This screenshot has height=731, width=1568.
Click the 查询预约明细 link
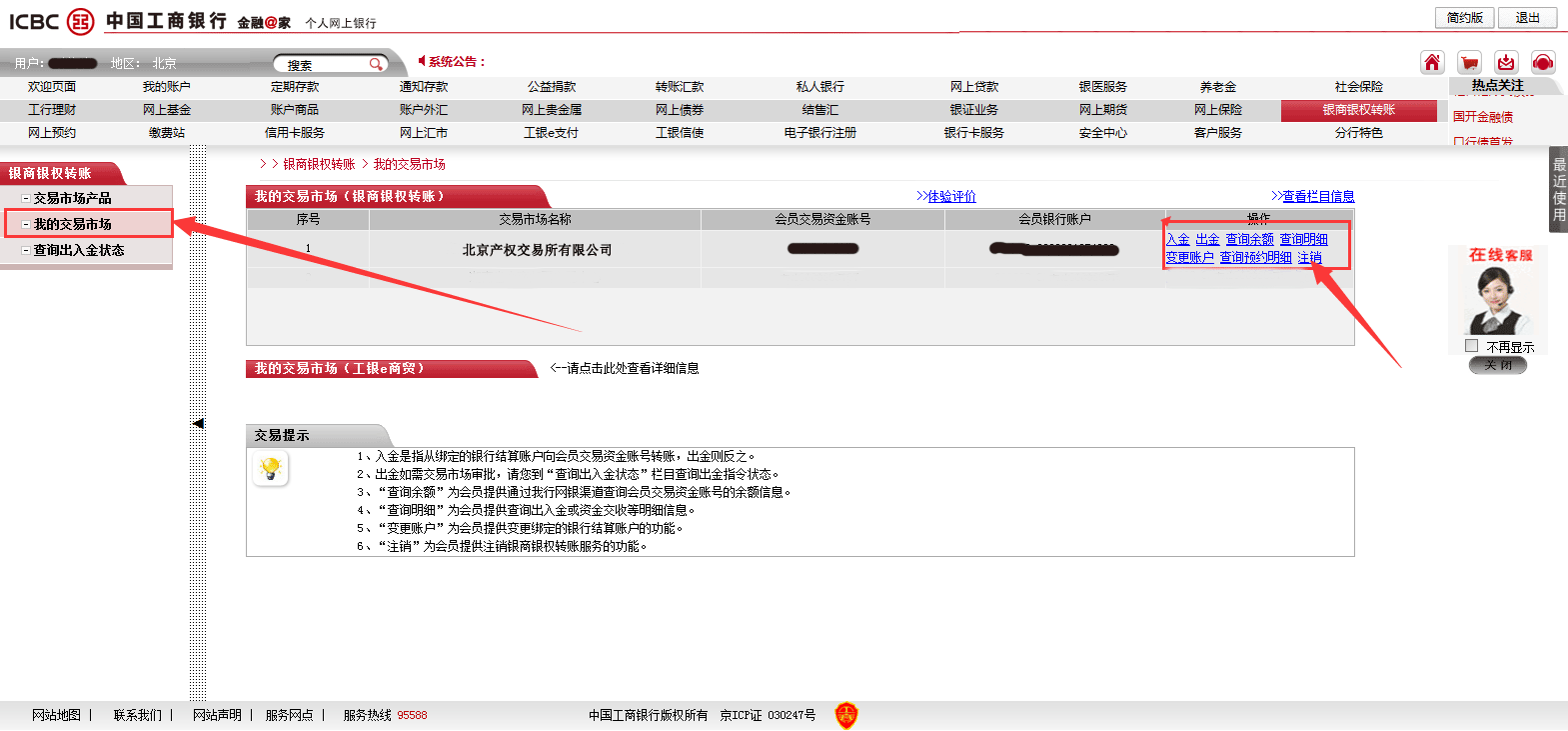click(1256, 258)
